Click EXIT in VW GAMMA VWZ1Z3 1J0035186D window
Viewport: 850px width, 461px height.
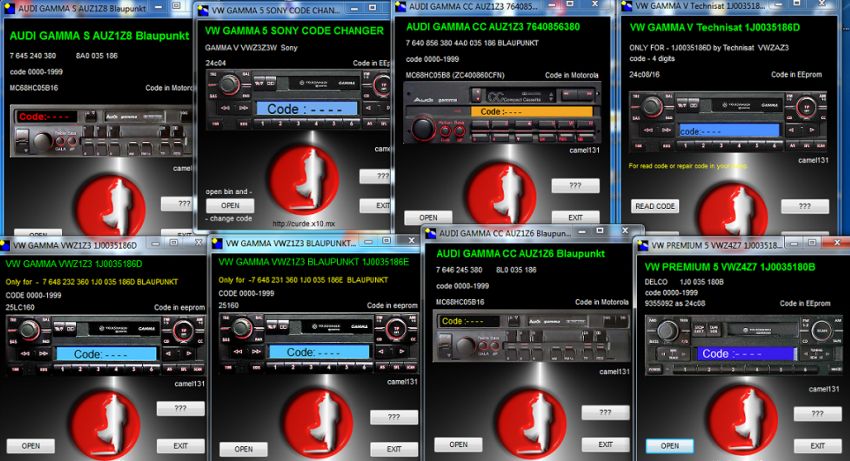[x=181, y=446]
